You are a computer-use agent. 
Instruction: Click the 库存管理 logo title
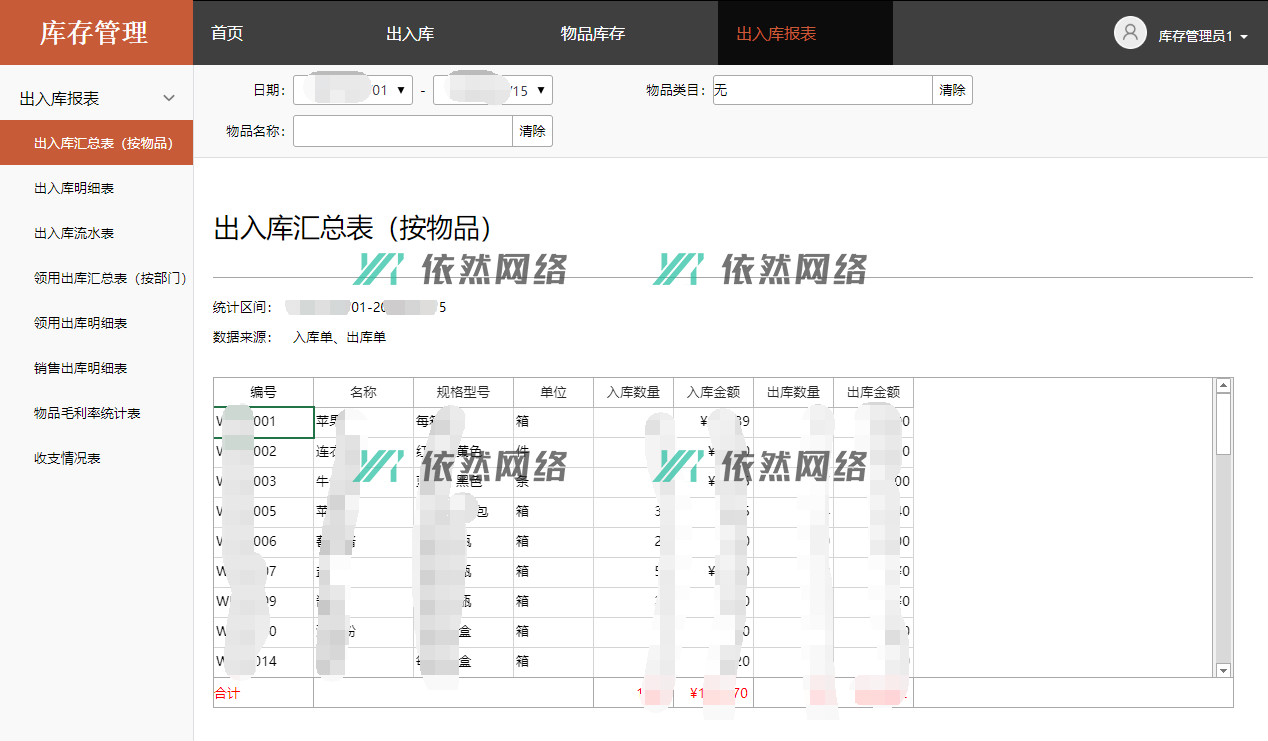pyautogui.click(x=94, y=33)
